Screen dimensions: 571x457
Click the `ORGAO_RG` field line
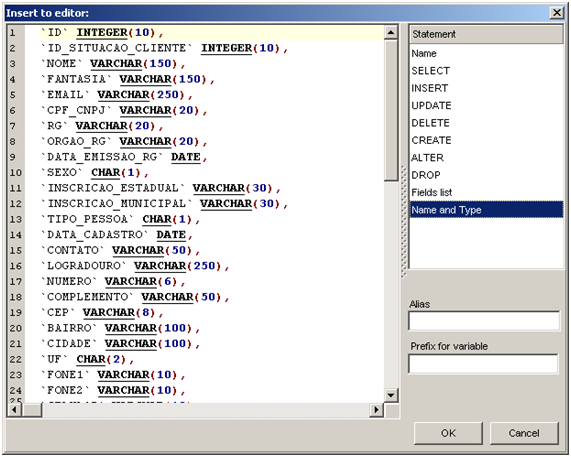tap(124, 141)
